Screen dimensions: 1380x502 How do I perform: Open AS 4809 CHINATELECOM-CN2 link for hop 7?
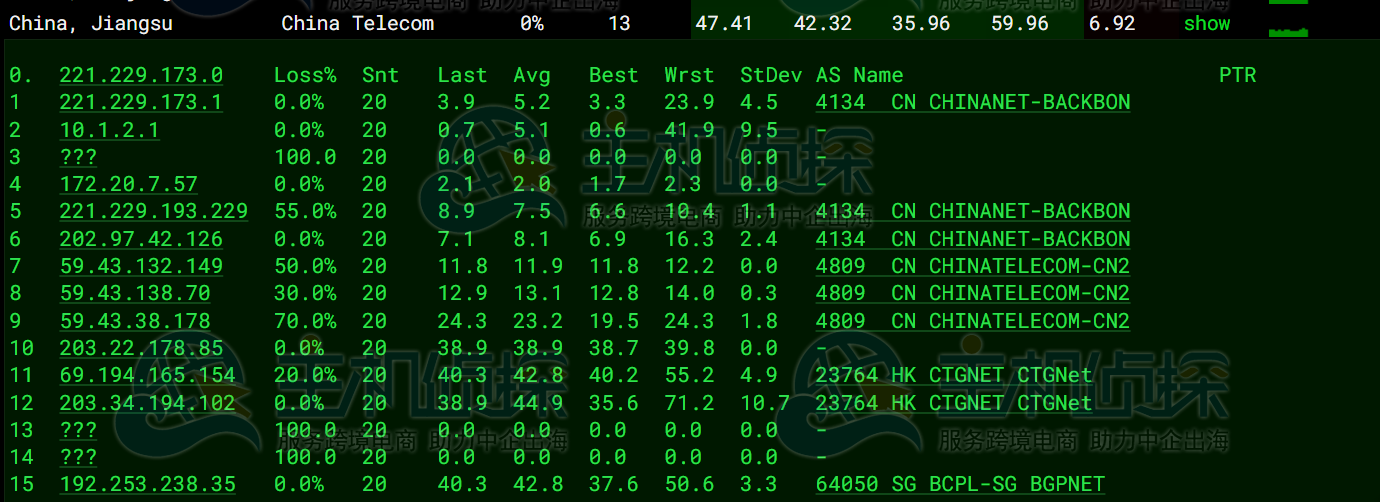973,266
